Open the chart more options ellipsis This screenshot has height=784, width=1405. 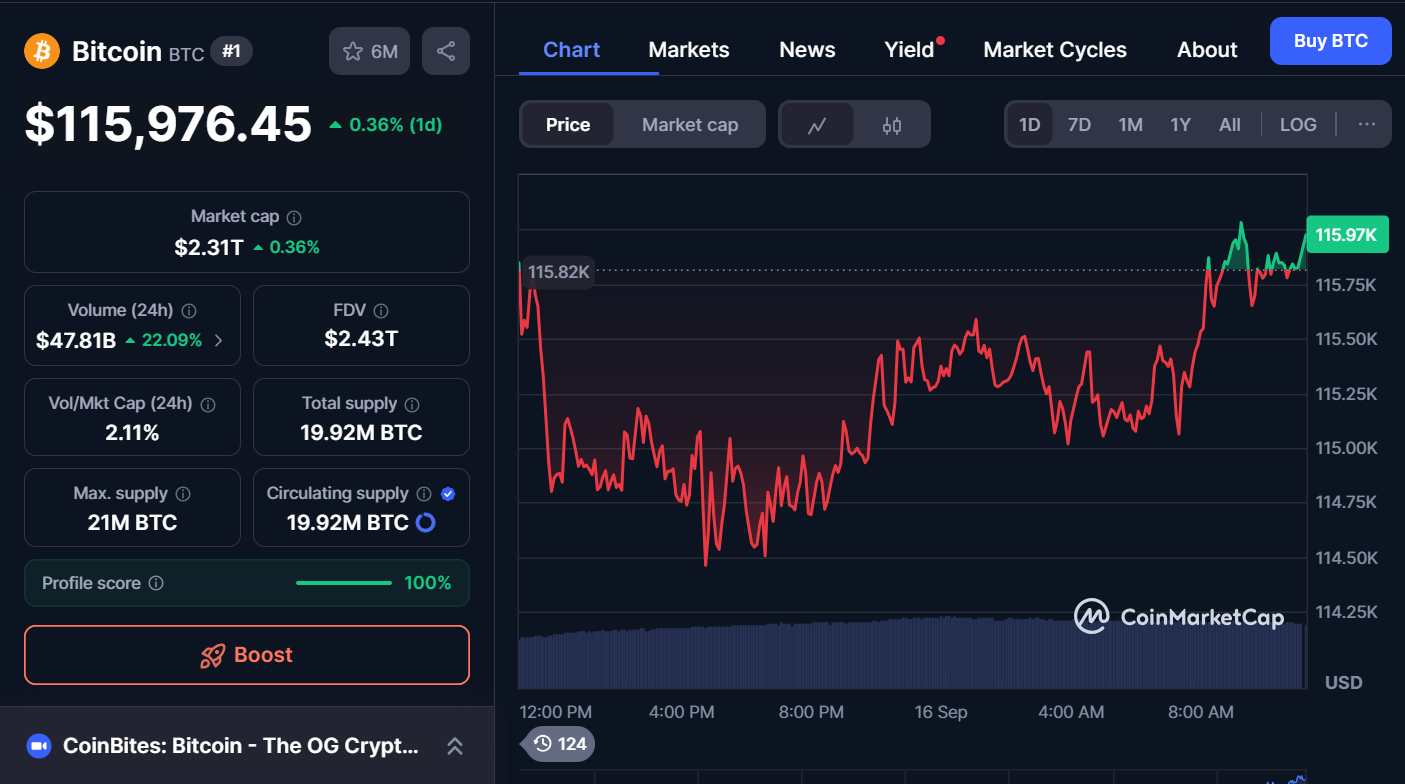(1367, 124)
